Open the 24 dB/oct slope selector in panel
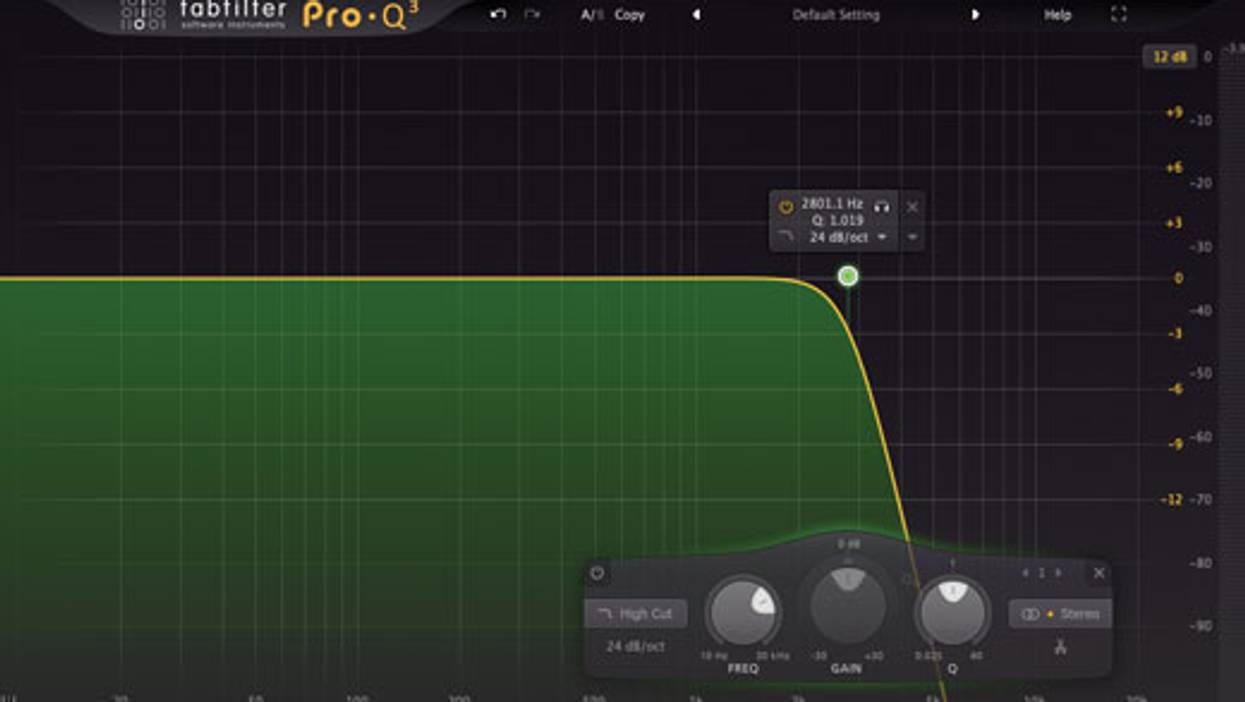 (x=635, y=646)
